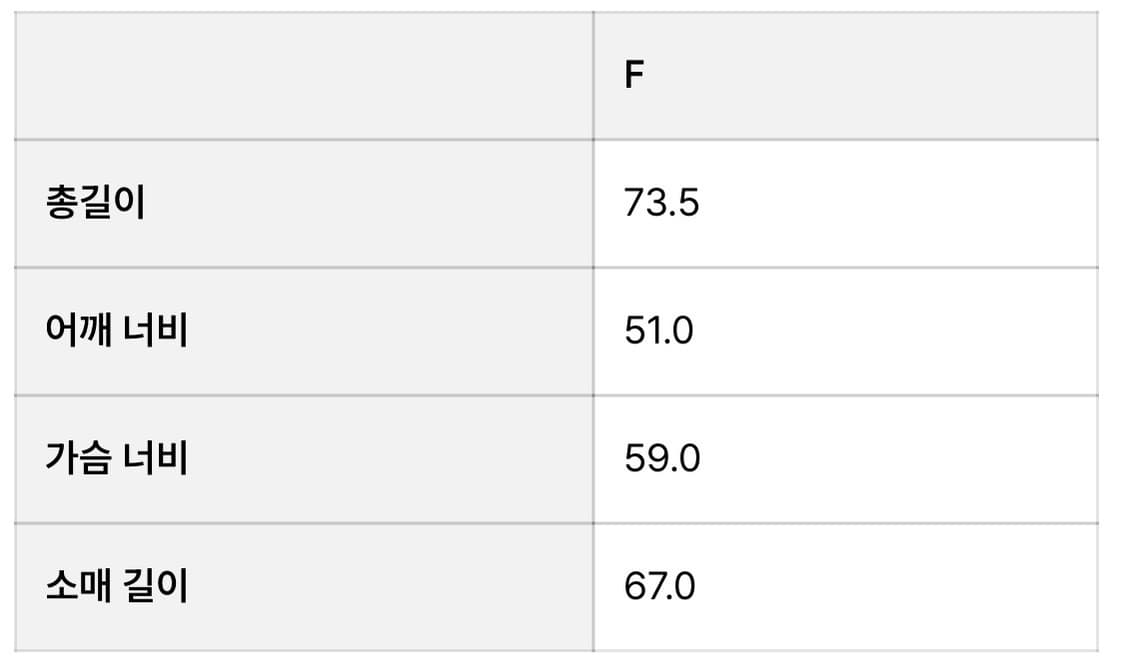Select the 총길이 row label
The height and width of the screenshot is (662, 1125).
click(96, 203)
